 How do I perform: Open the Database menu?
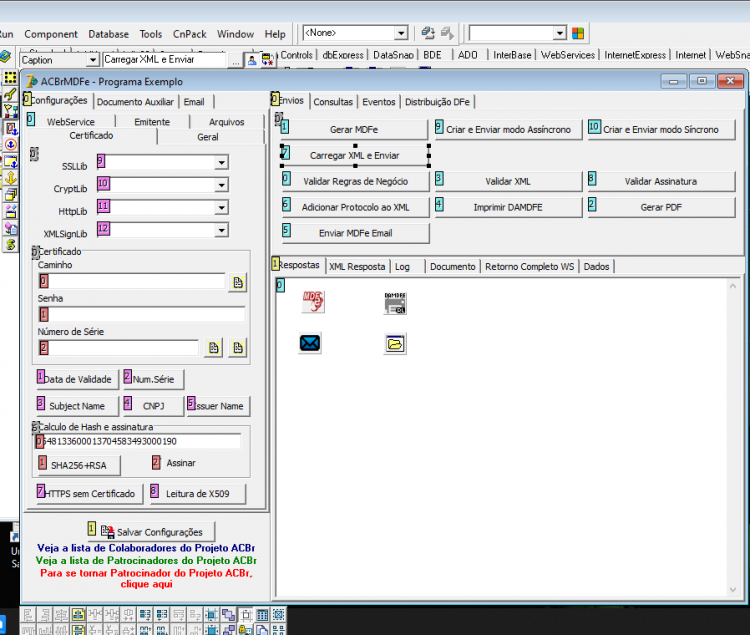pos(109,34)
